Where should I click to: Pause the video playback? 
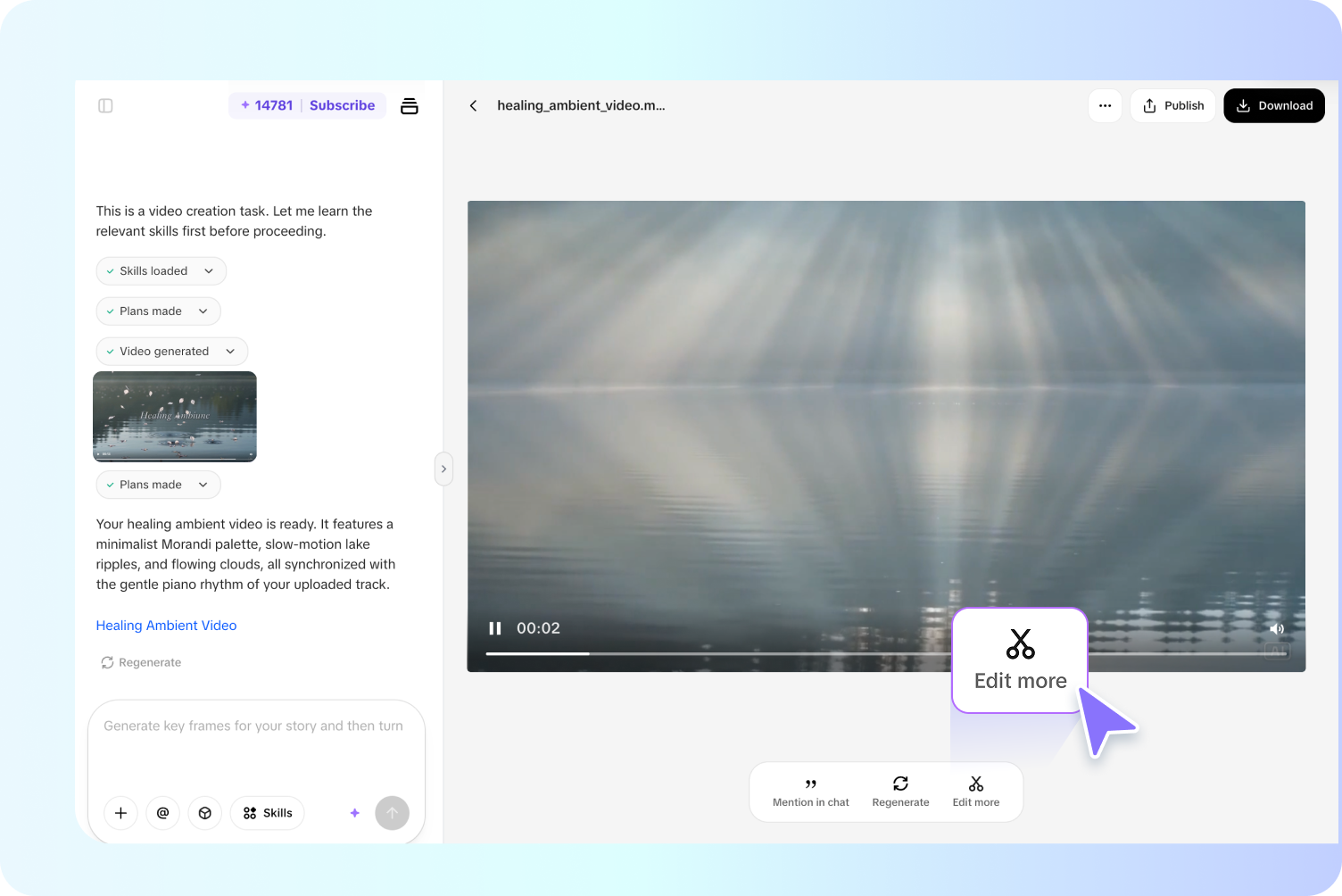(494, 628)
